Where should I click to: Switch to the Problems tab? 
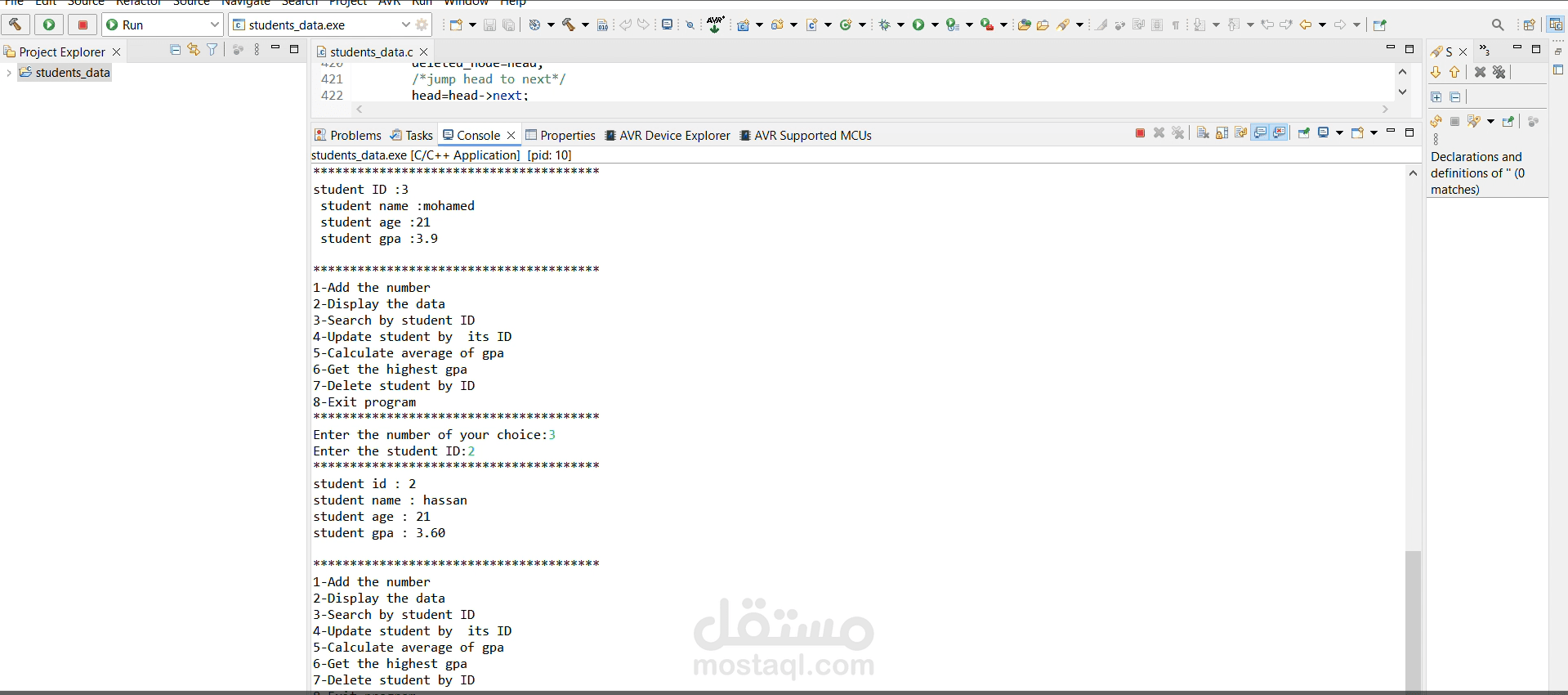click(x=348, y=135)
